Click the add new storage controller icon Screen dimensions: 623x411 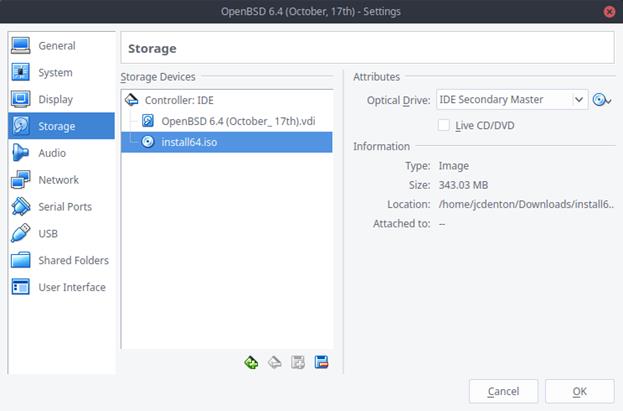[251, 362]
